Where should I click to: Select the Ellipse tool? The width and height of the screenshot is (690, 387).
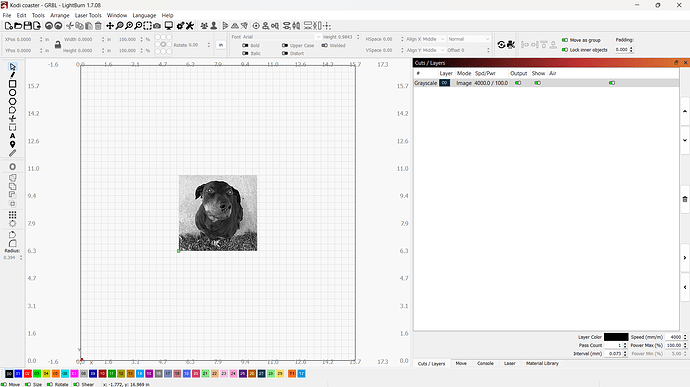12,92
